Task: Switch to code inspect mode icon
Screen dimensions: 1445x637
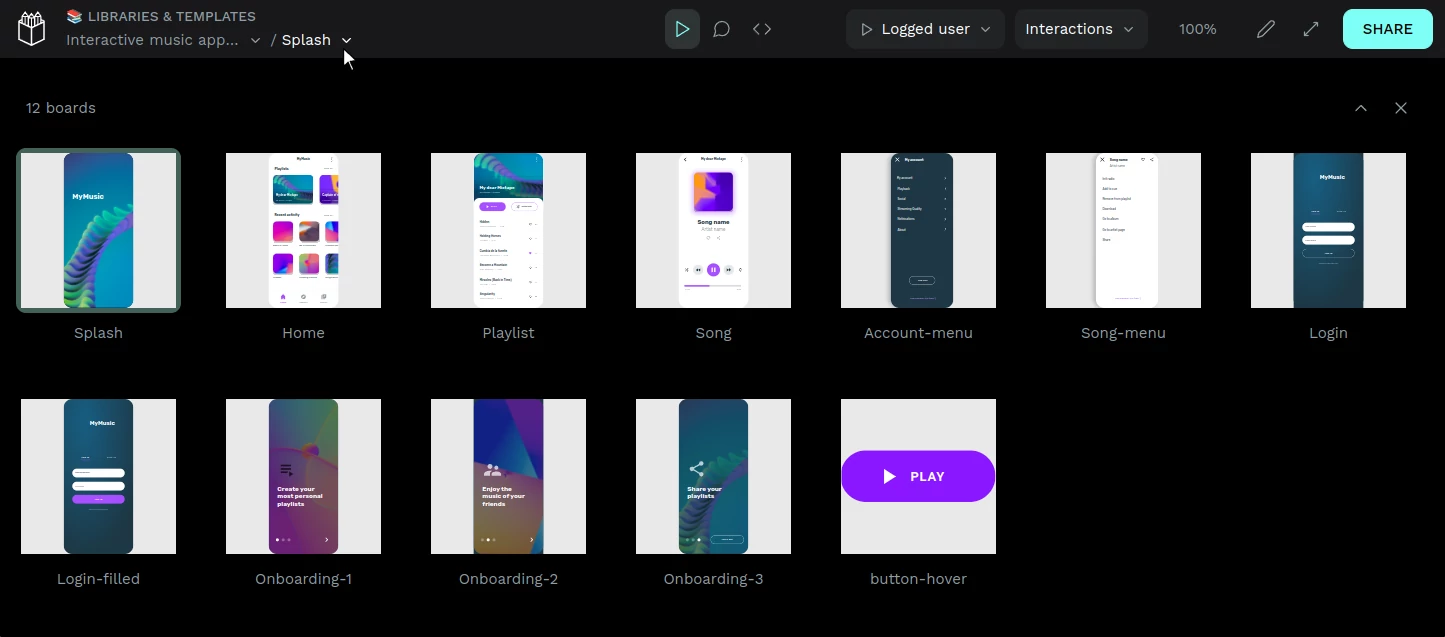Action: [762, 29]
